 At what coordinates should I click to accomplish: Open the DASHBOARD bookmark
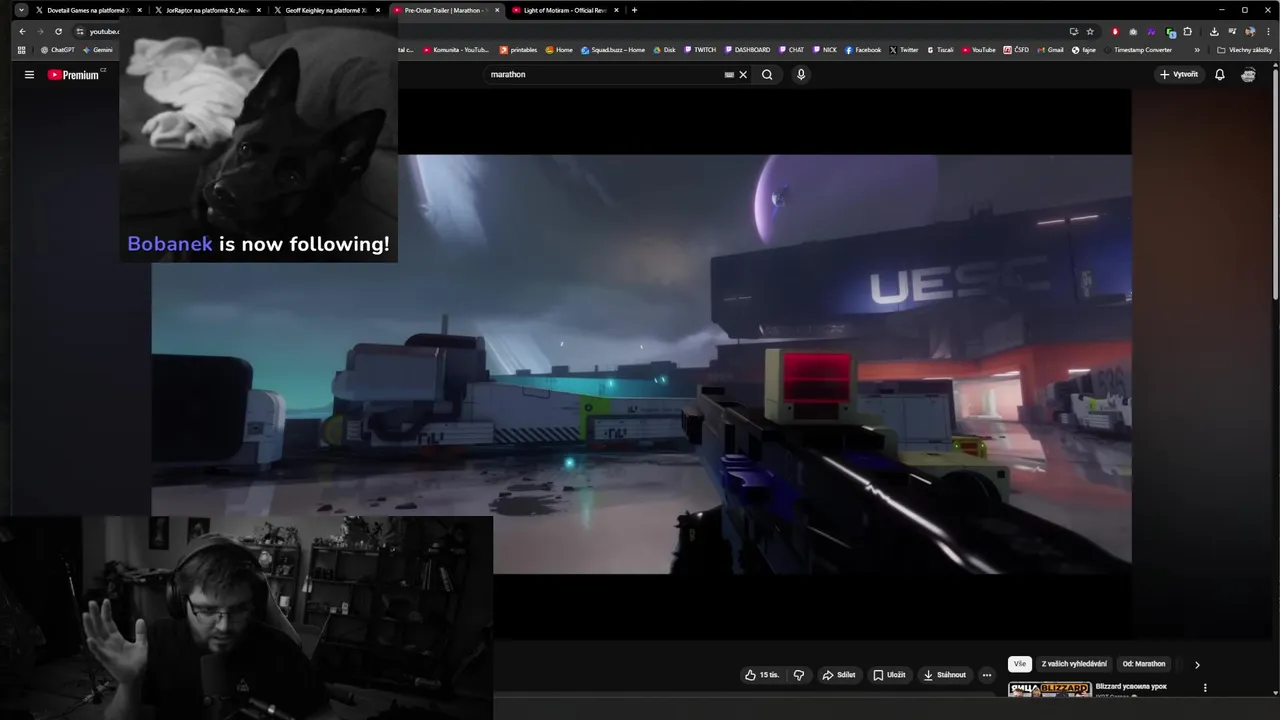point(747,50)
